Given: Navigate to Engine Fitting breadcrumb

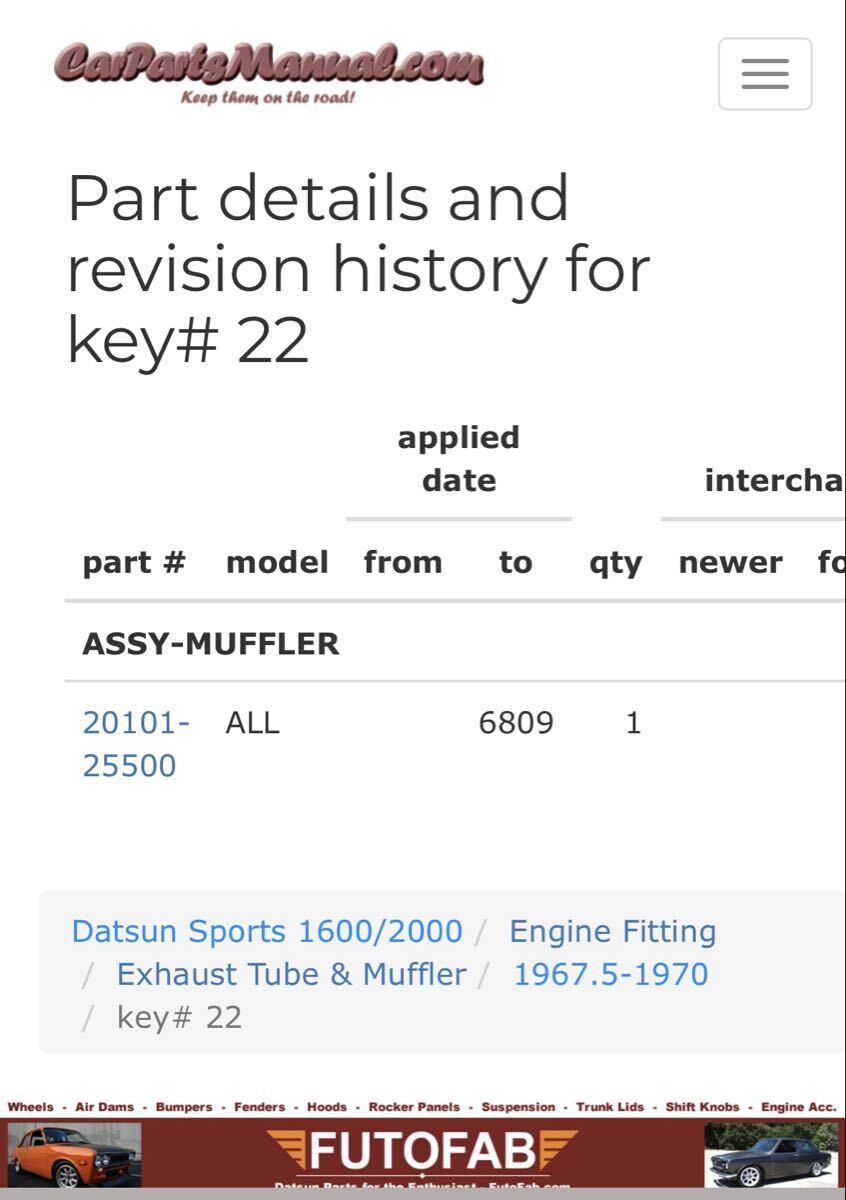Looking at the screenshot, I should pyautogui.click(x=612, y=931).
